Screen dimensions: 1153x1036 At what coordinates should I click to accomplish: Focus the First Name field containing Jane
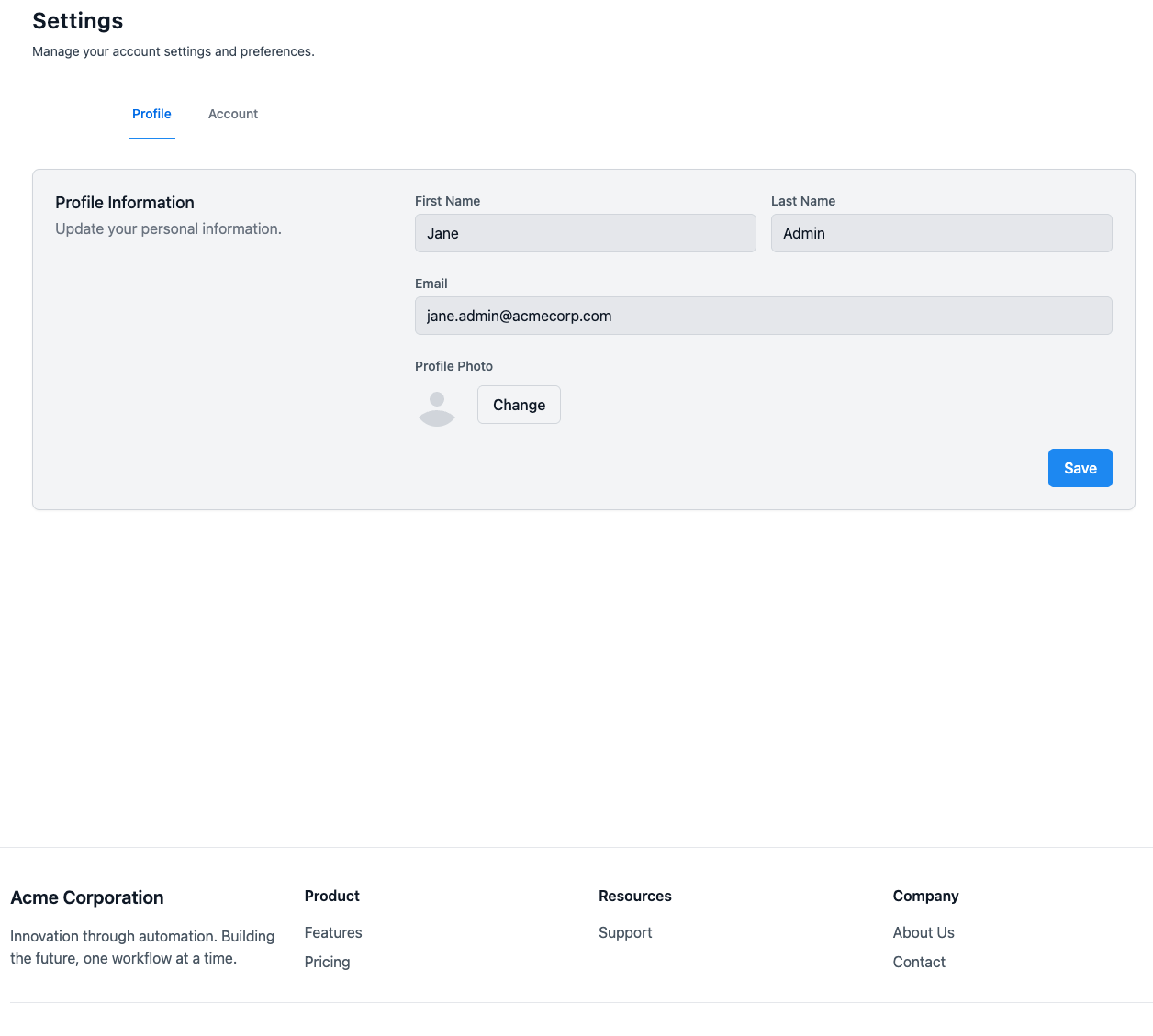point(585,233)
